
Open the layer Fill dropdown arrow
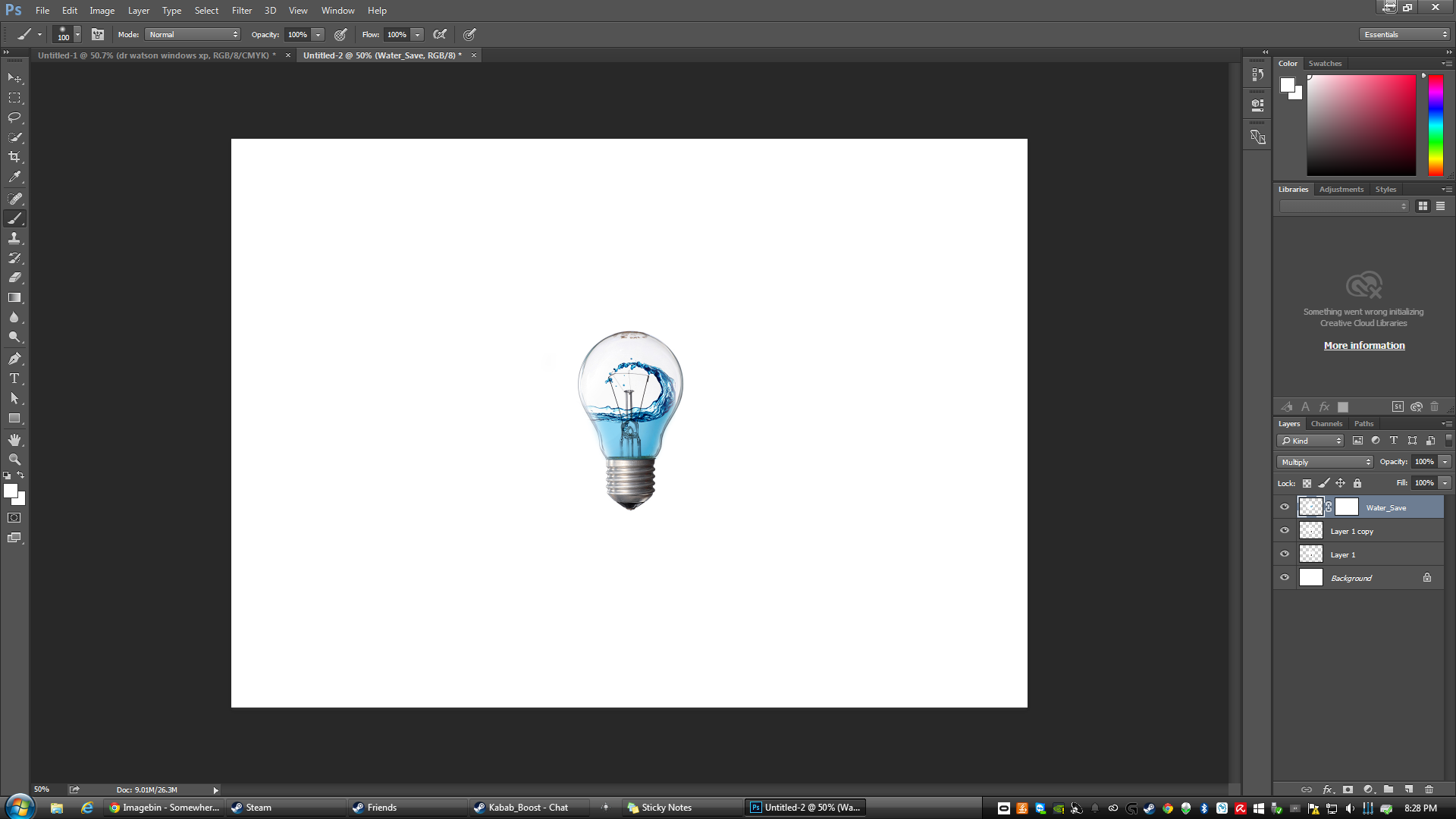[1445, 483]
